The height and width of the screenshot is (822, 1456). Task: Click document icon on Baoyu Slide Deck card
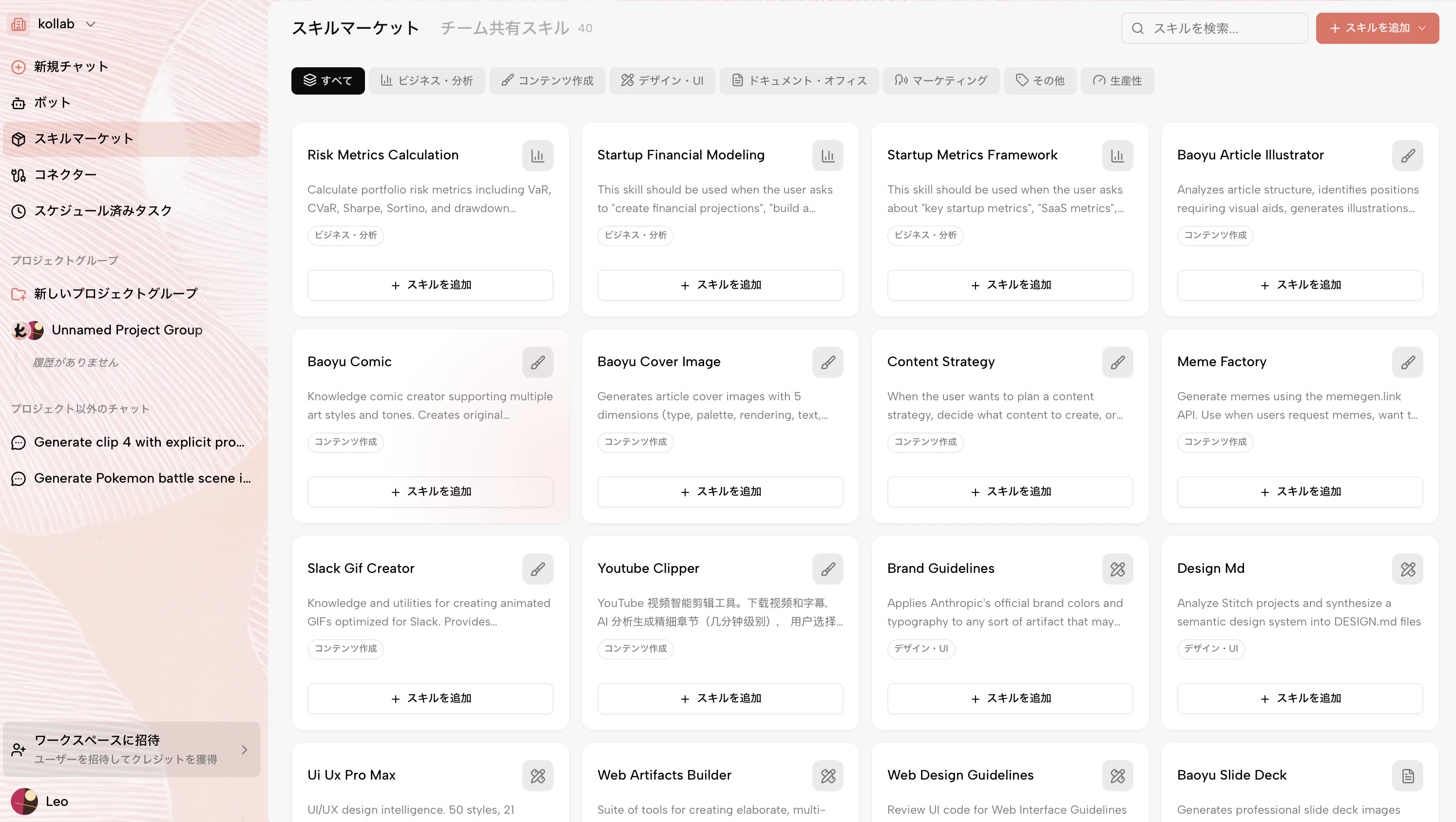(1407, 776)
